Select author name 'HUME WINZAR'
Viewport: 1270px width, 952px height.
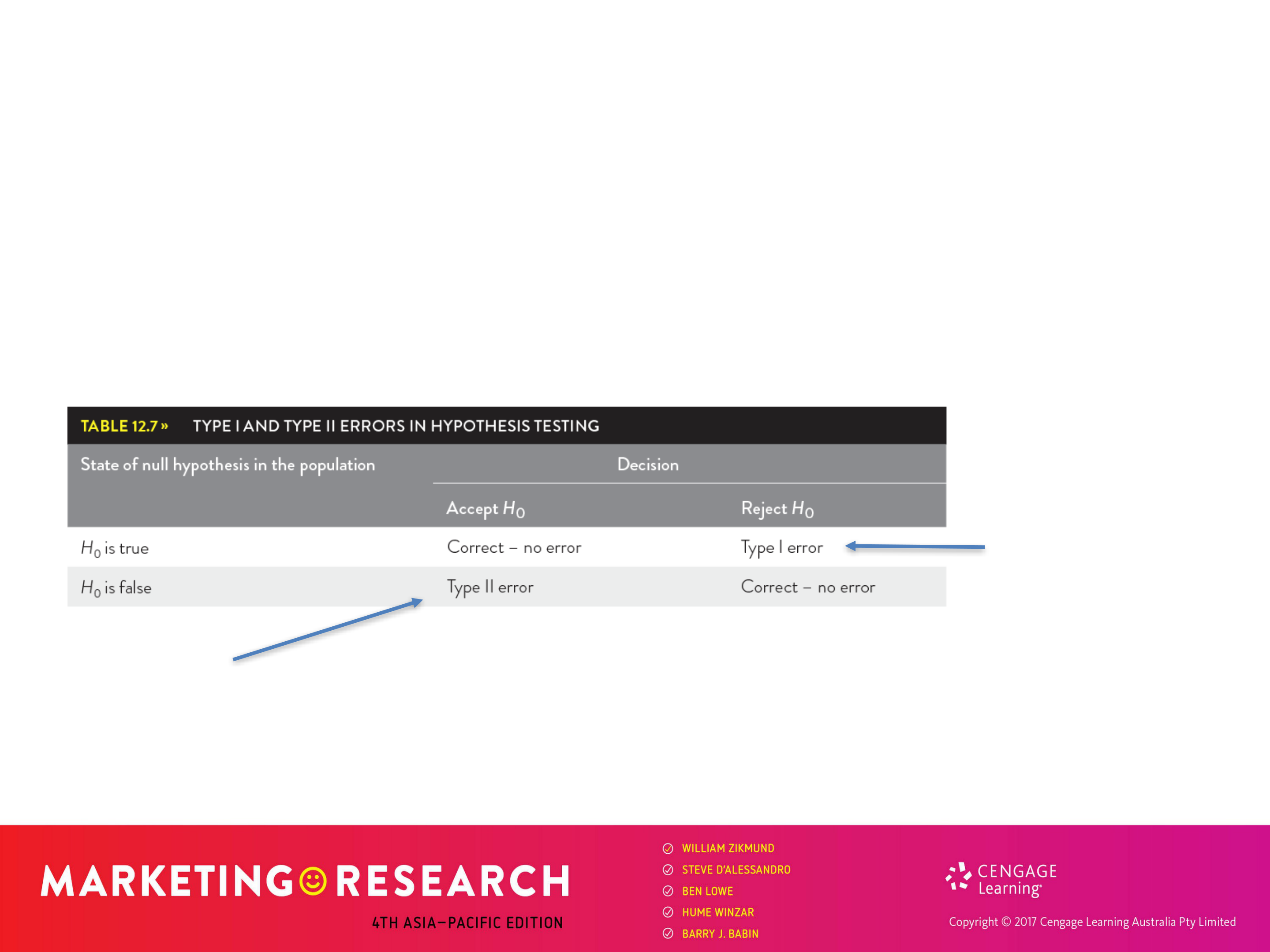coord(717,912)
